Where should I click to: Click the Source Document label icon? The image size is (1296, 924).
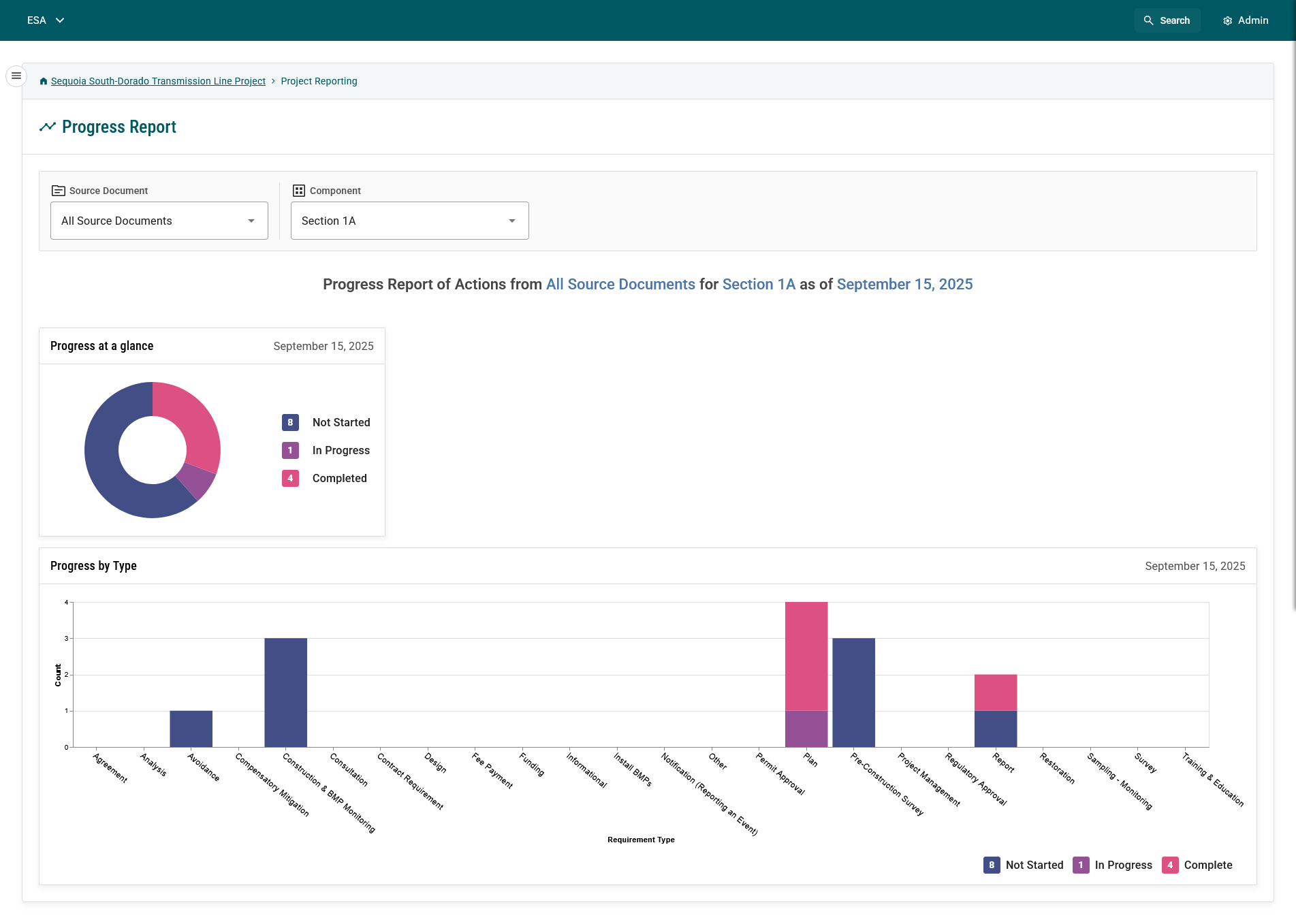[59, 191]
